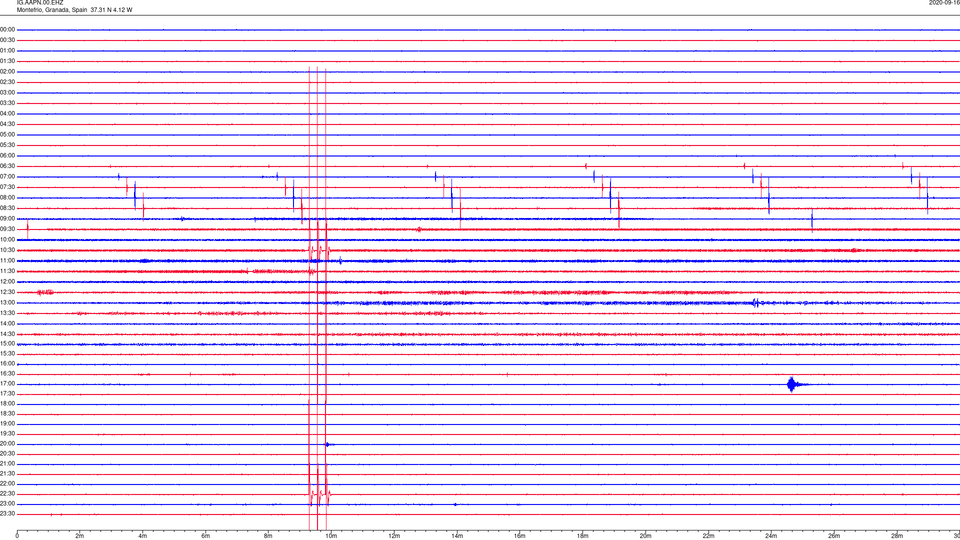Image resolution: width=960 pixels, height=540 pixels.
Task: Click the '26m' time axis tick label
Action: pos(834,536)
